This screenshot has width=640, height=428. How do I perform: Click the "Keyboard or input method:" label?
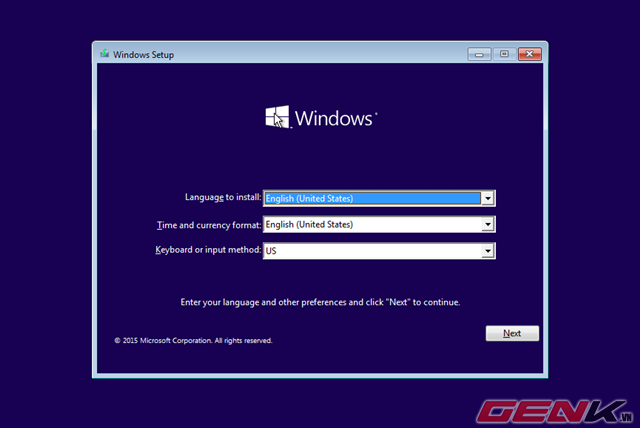tap(208, 250)
